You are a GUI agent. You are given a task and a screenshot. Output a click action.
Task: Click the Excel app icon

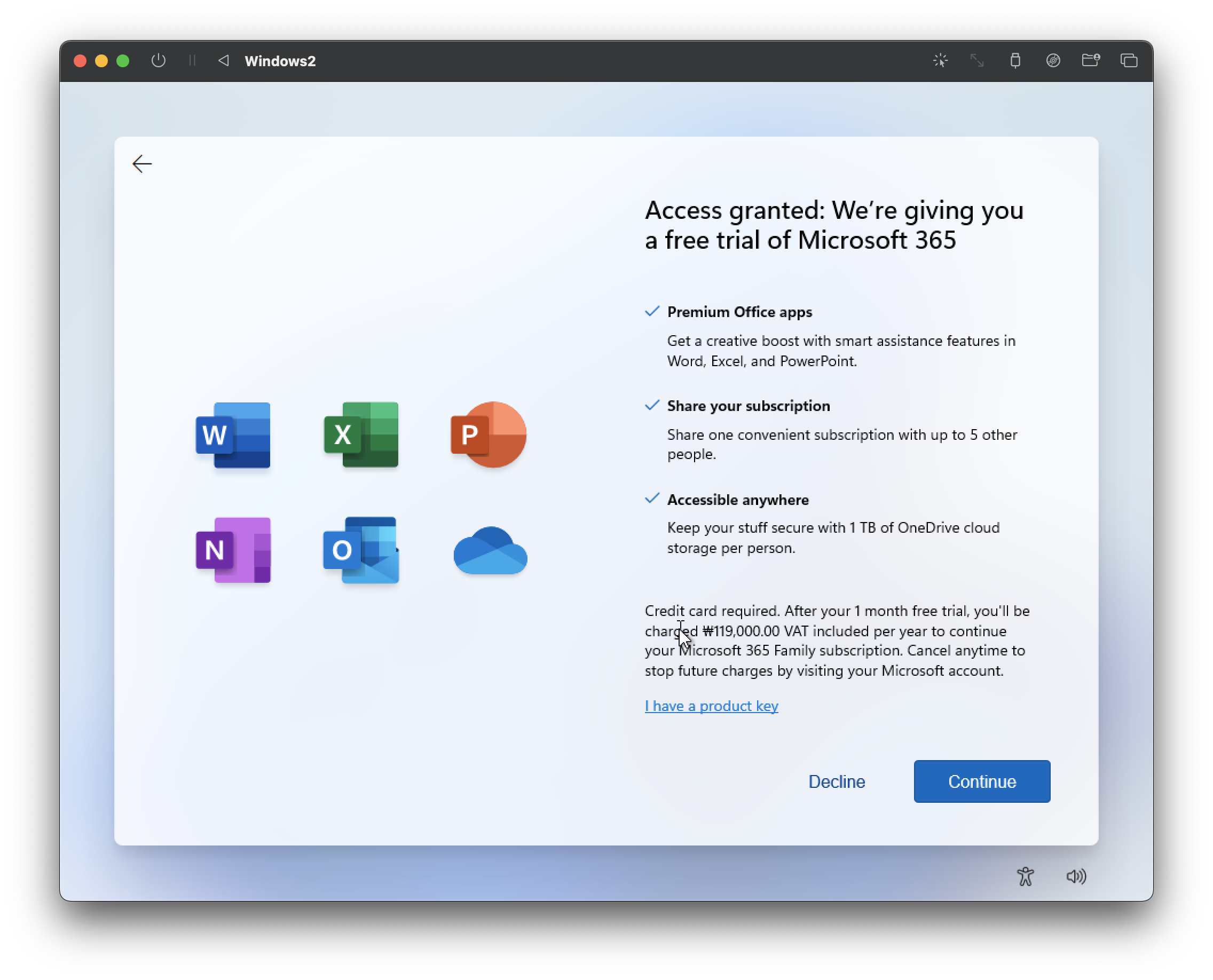361,434
